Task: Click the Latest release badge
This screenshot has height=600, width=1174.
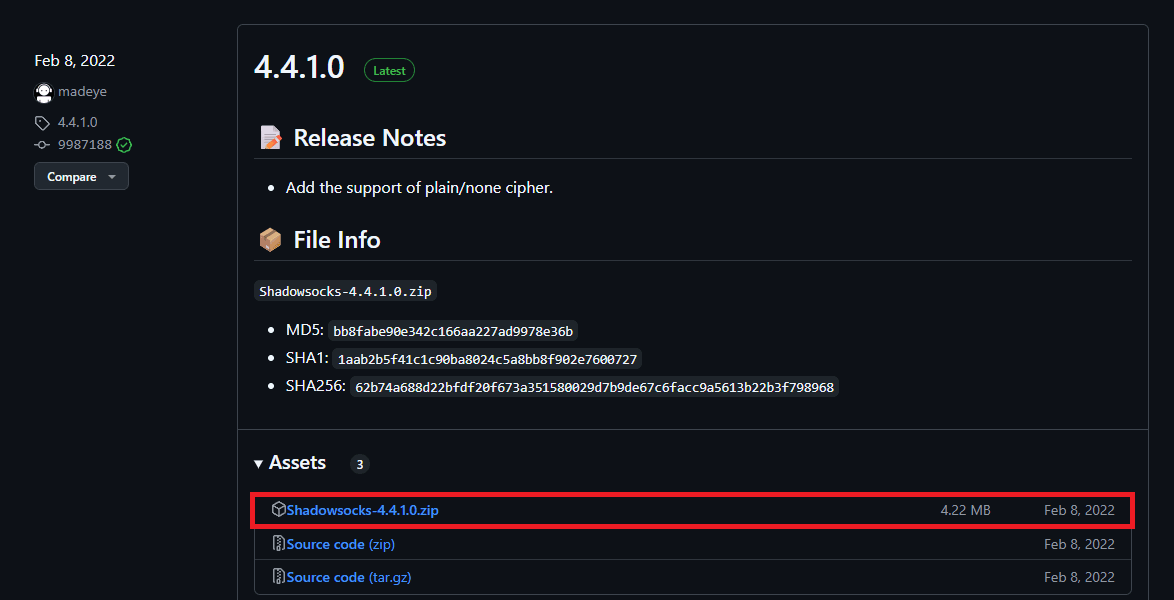Action: point(388,69)
